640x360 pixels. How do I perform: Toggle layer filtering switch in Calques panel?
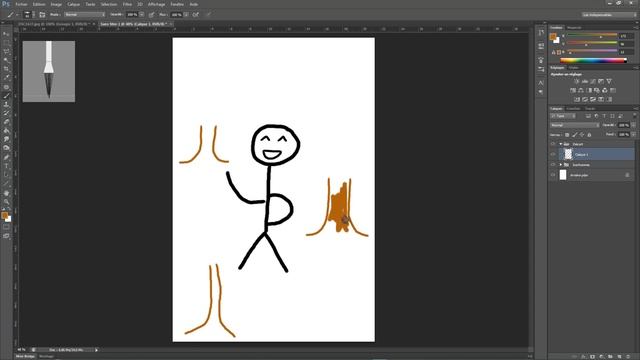(634, 116)
